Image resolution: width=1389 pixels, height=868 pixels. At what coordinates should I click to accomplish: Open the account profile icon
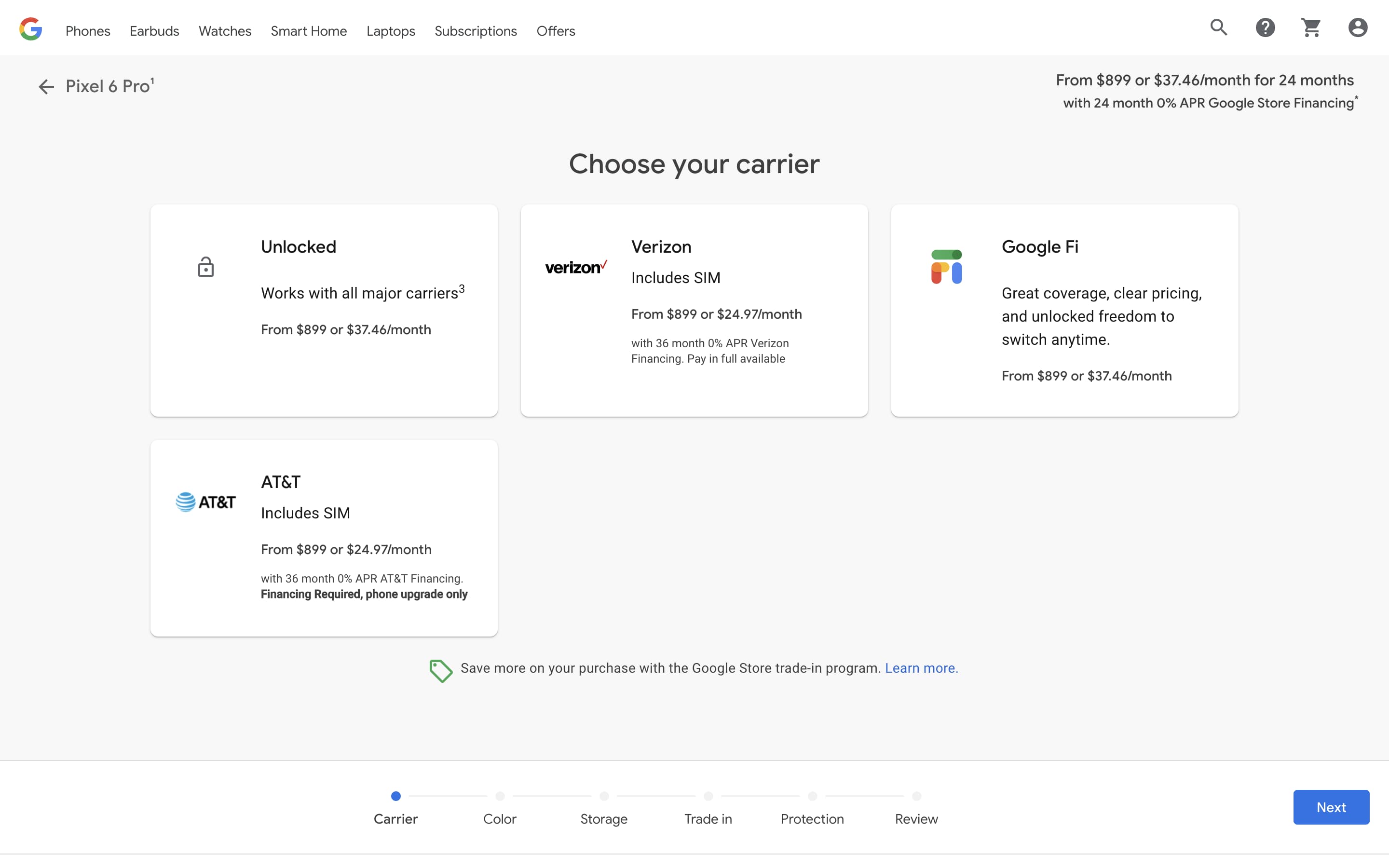(x=1358, y=27)
